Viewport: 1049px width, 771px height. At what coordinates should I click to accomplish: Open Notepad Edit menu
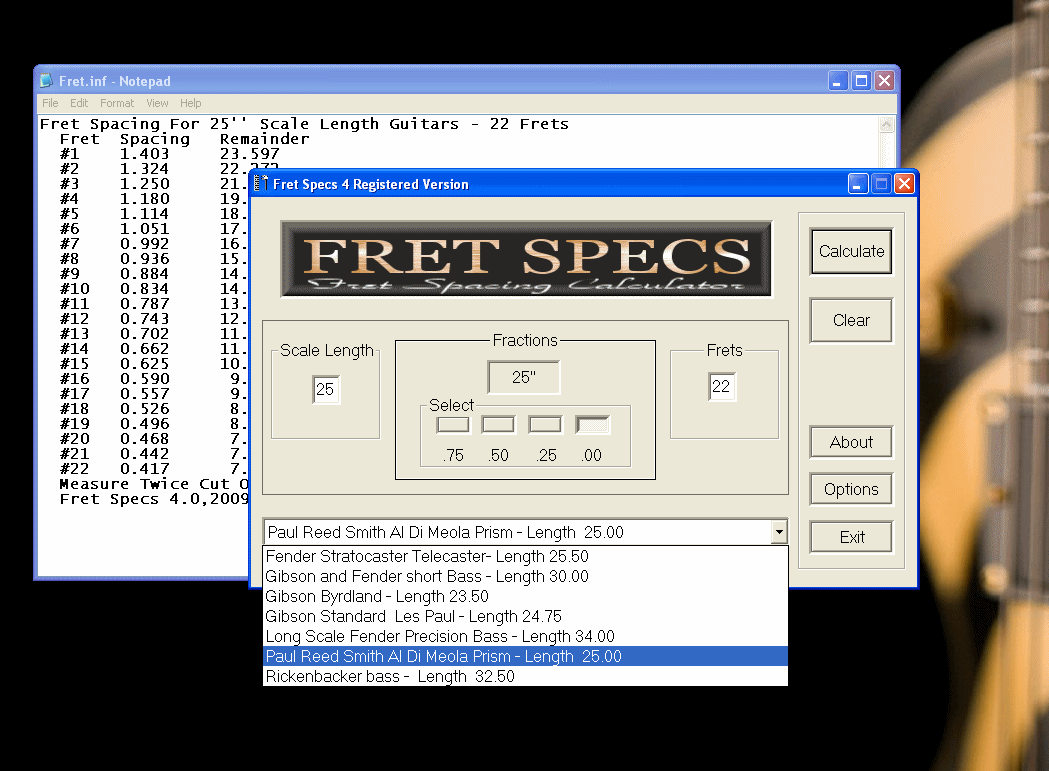[79, 103]
